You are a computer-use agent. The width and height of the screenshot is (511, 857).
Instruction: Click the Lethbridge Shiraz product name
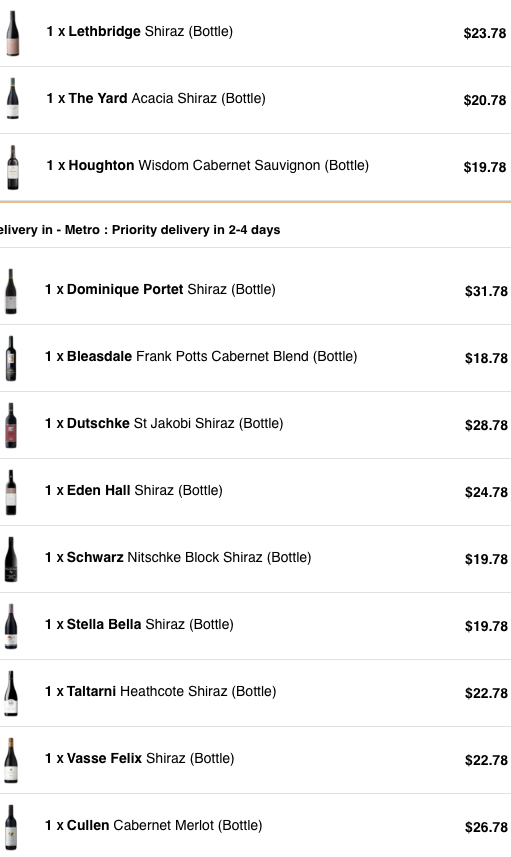pos(150,31)
